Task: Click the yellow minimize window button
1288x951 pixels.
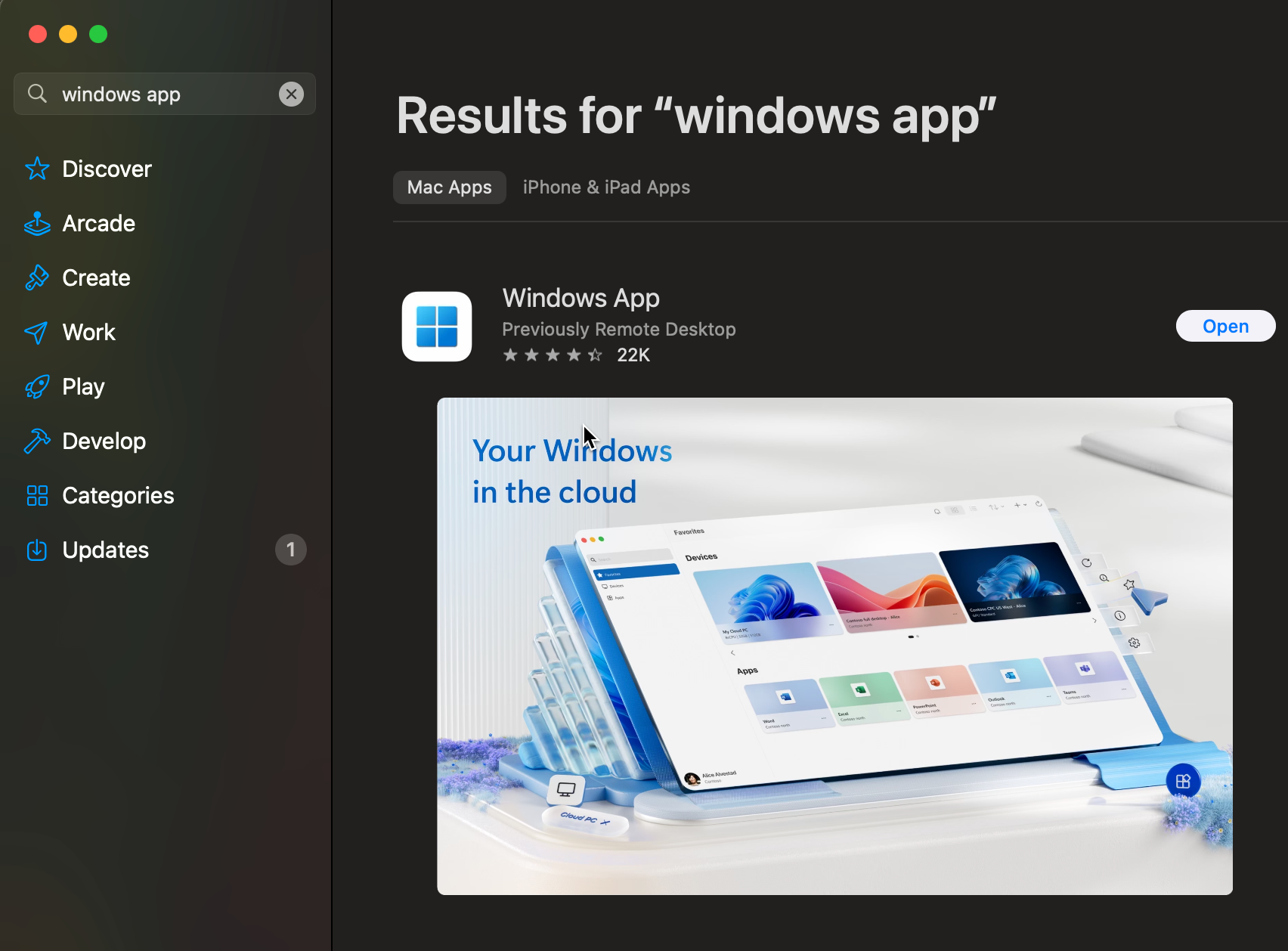Action: tap(68, 34)
